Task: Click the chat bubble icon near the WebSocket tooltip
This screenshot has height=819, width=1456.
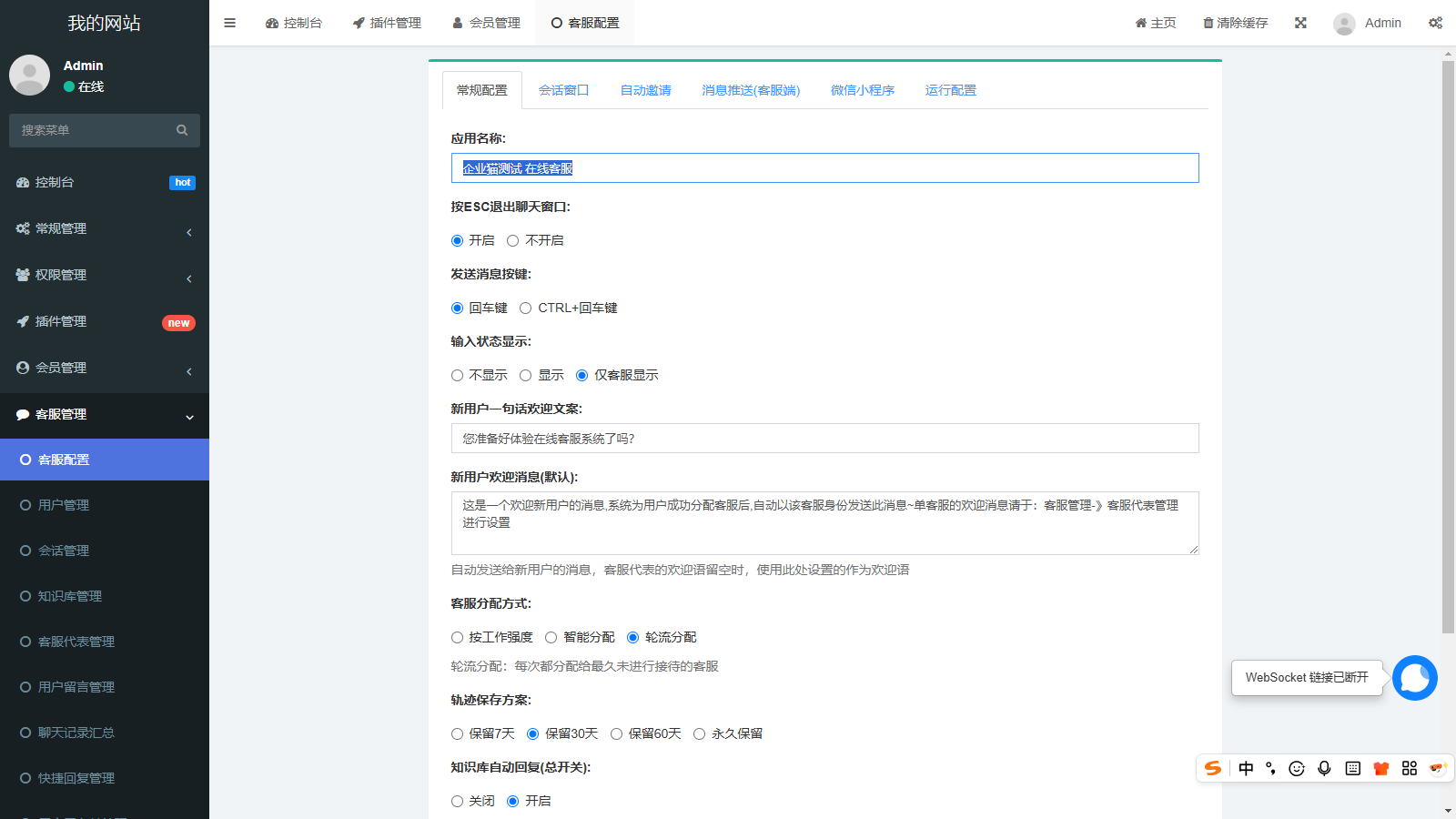Action: click(1414, 677)
